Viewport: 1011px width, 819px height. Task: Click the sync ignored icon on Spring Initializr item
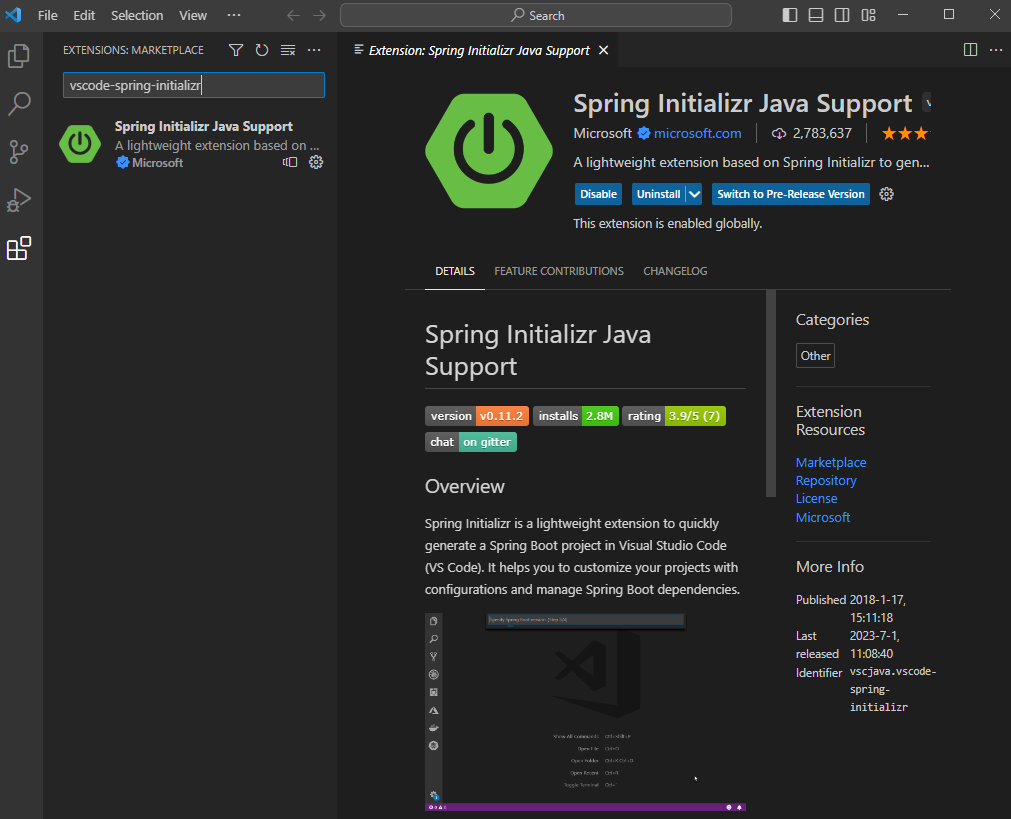click(290, 163)
